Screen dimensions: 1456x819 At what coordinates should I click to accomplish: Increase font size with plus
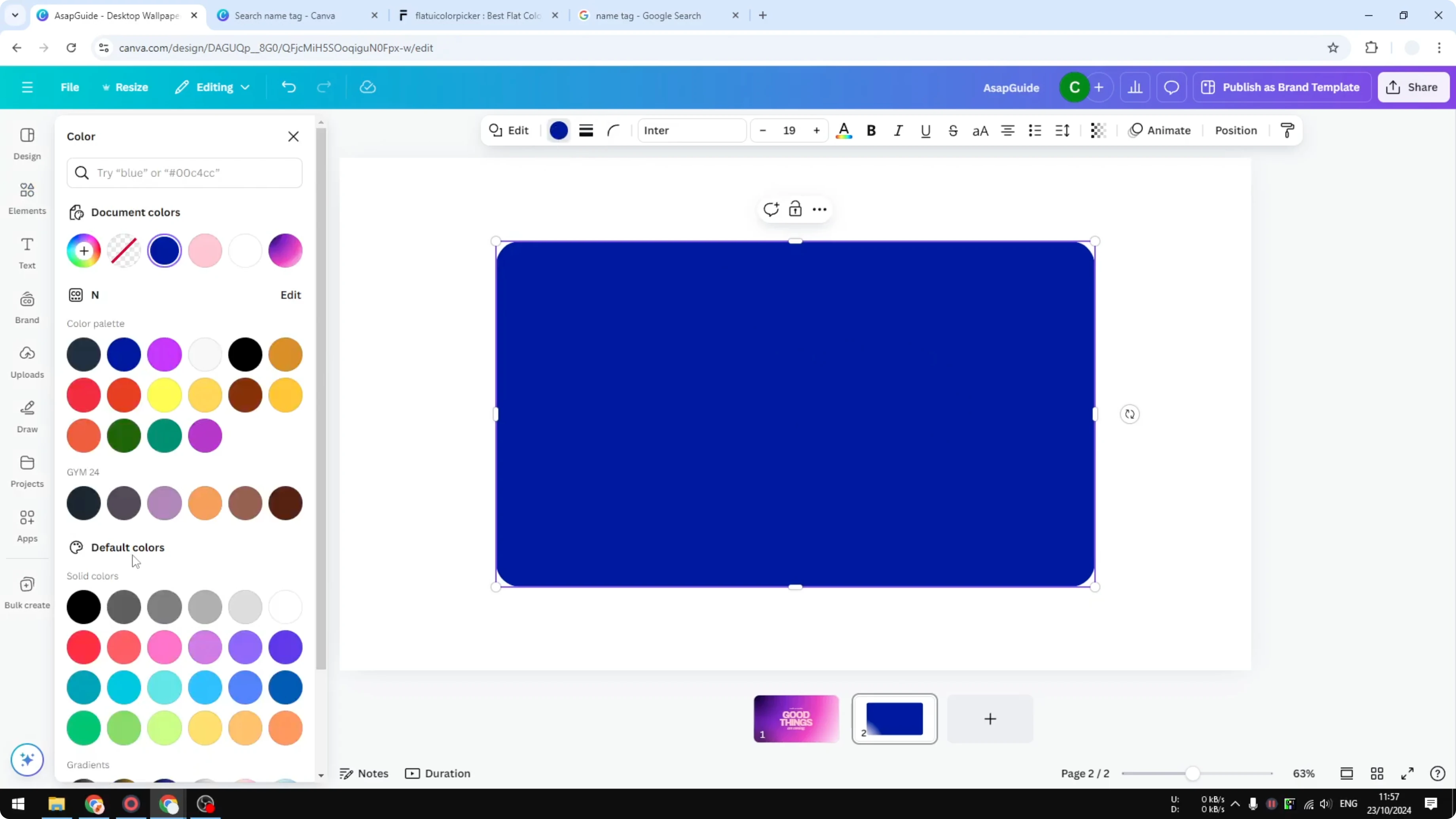(x=817, y=131)
